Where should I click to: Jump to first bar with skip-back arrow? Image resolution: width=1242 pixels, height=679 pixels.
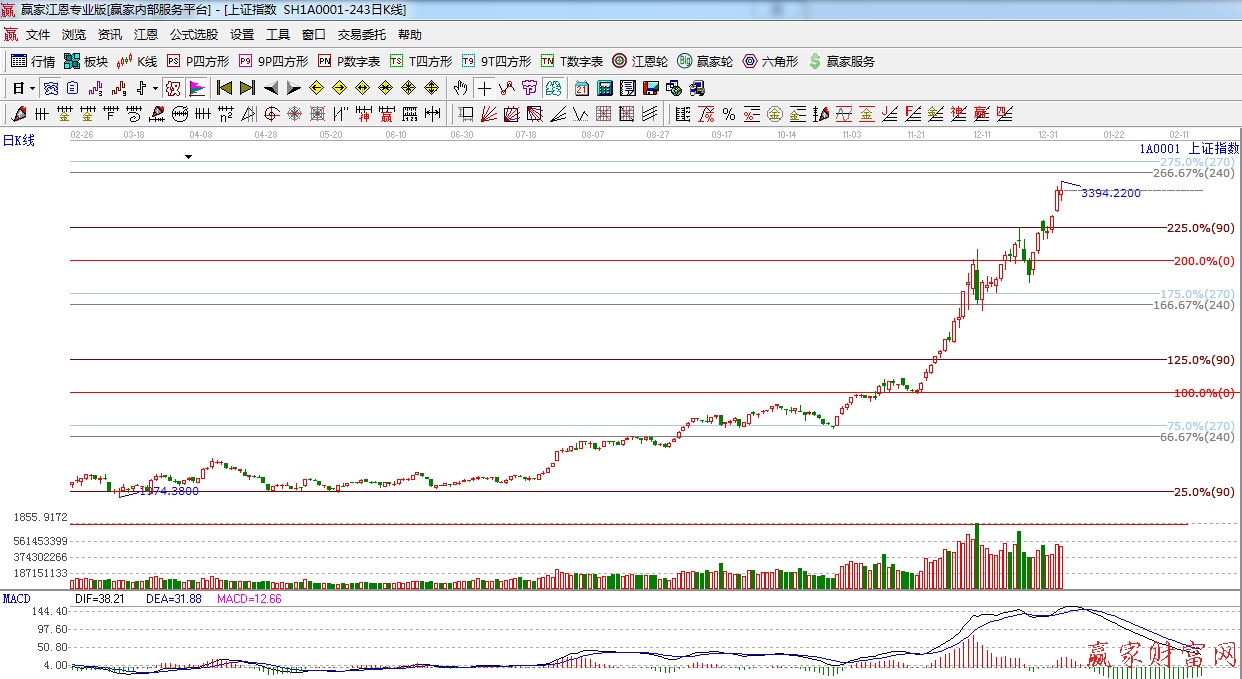click(224, 88)
